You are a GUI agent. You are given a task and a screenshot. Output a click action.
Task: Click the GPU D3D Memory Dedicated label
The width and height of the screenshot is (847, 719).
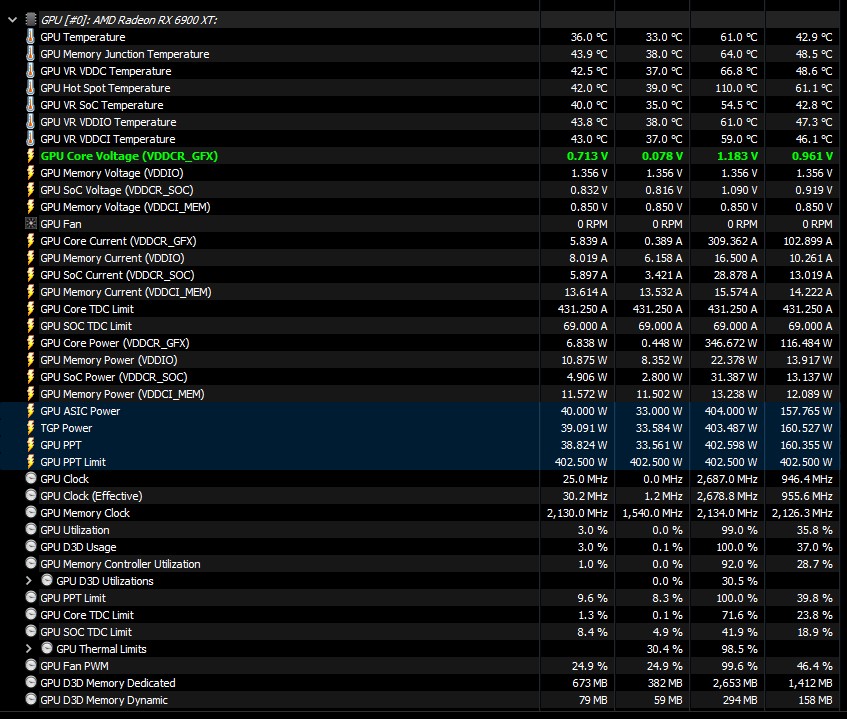coord(108,683)
